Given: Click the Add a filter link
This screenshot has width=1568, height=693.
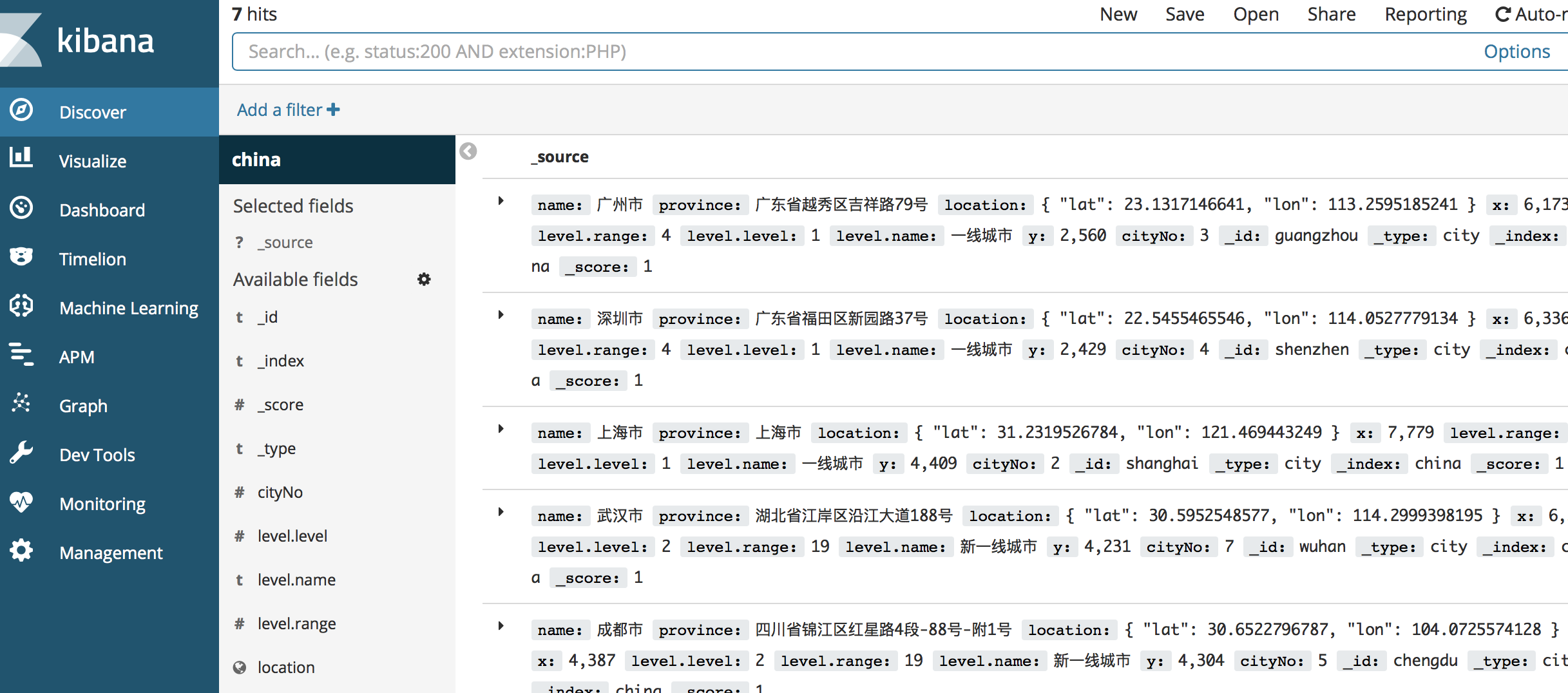Looking at the screenshot, I should pos(288,110).
